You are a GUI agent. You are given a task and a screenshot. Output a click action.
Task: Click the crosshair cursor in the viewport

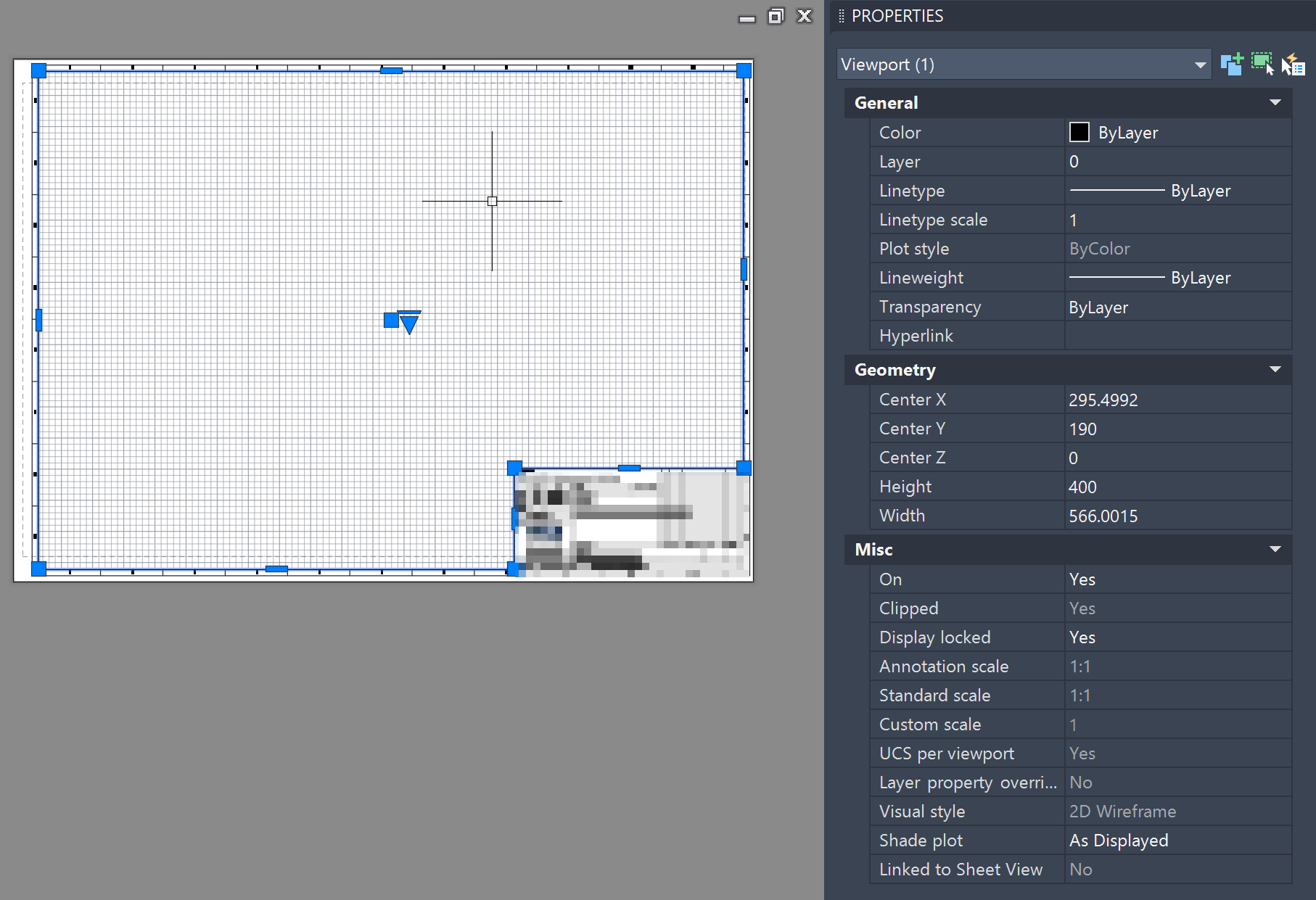tap(493, 201)
